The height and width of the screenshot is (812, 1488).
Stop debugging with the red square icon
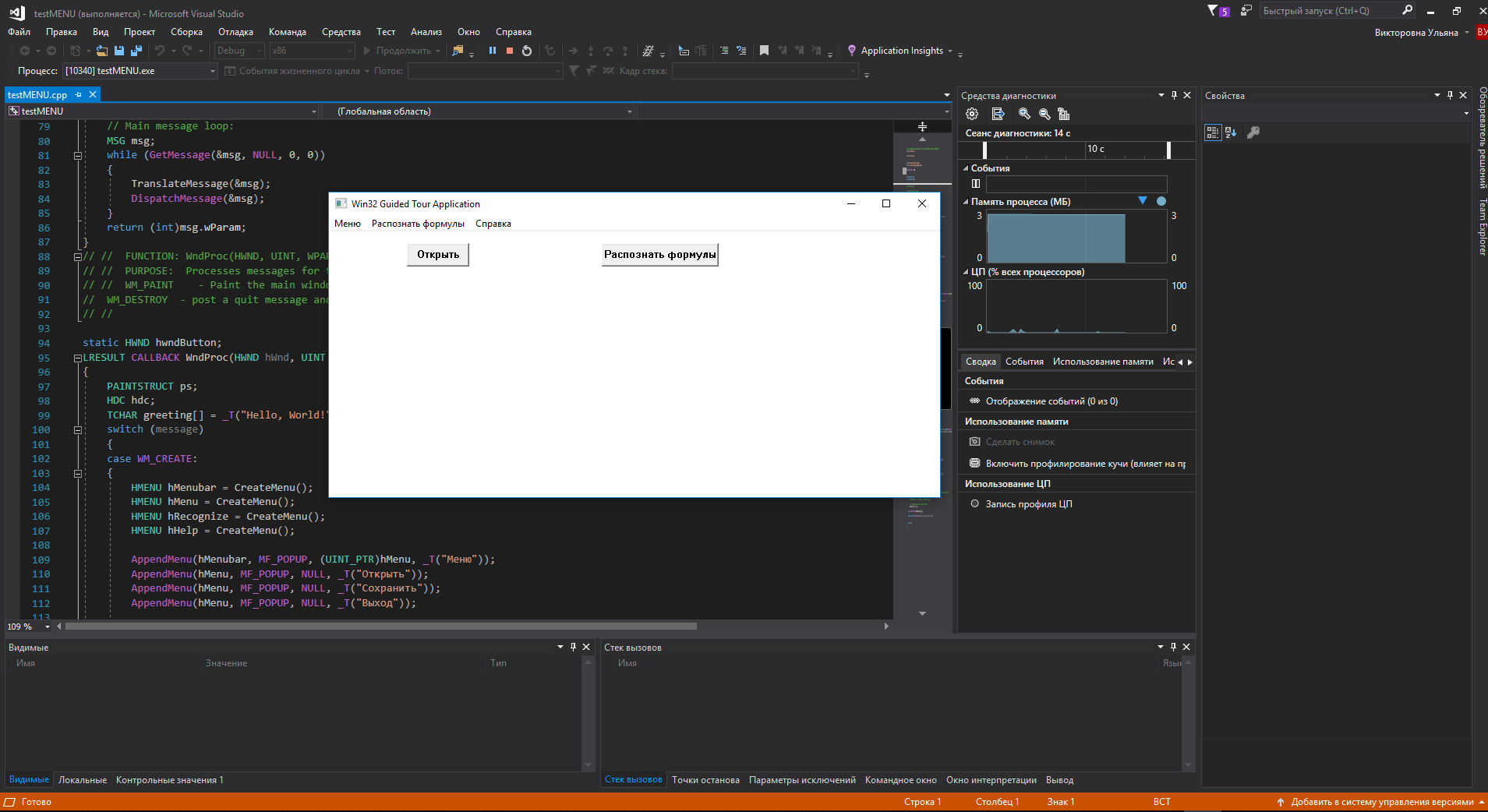(510, 51)
